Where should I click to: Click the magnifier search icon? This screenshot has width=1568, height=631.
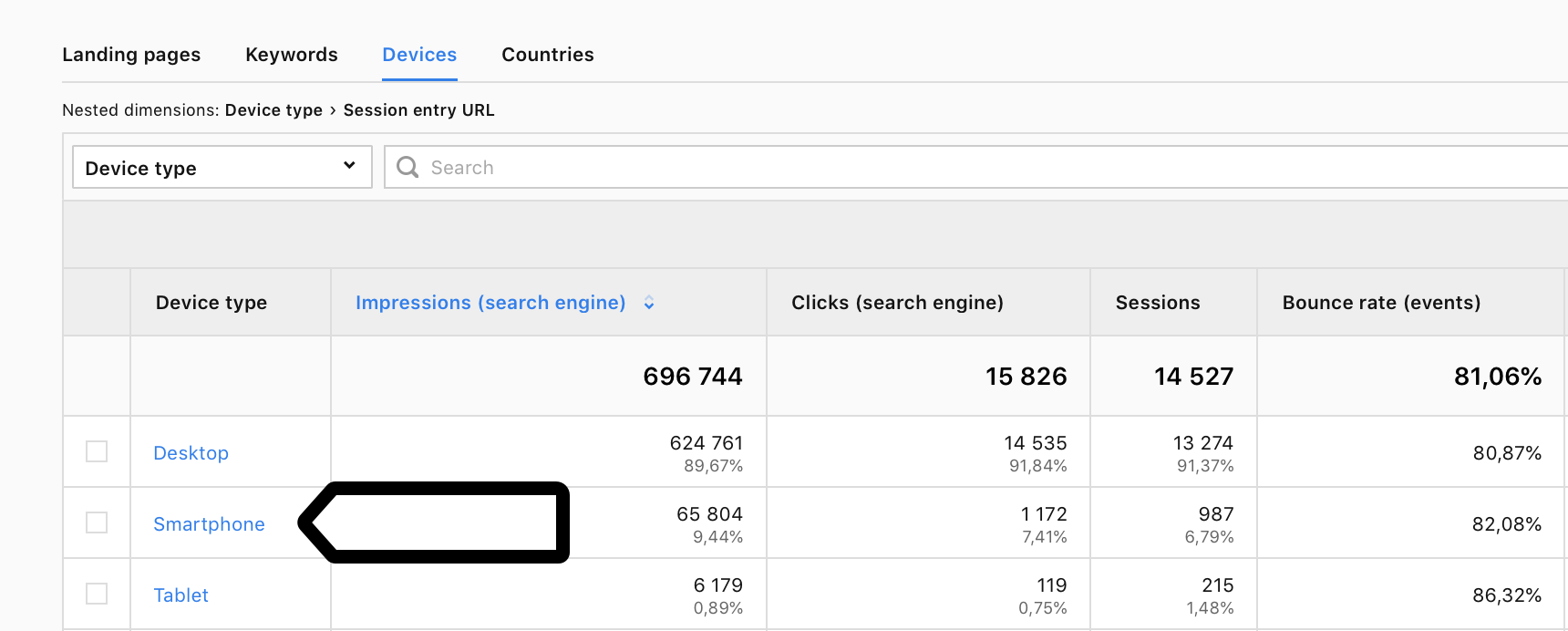click(407, 167)
